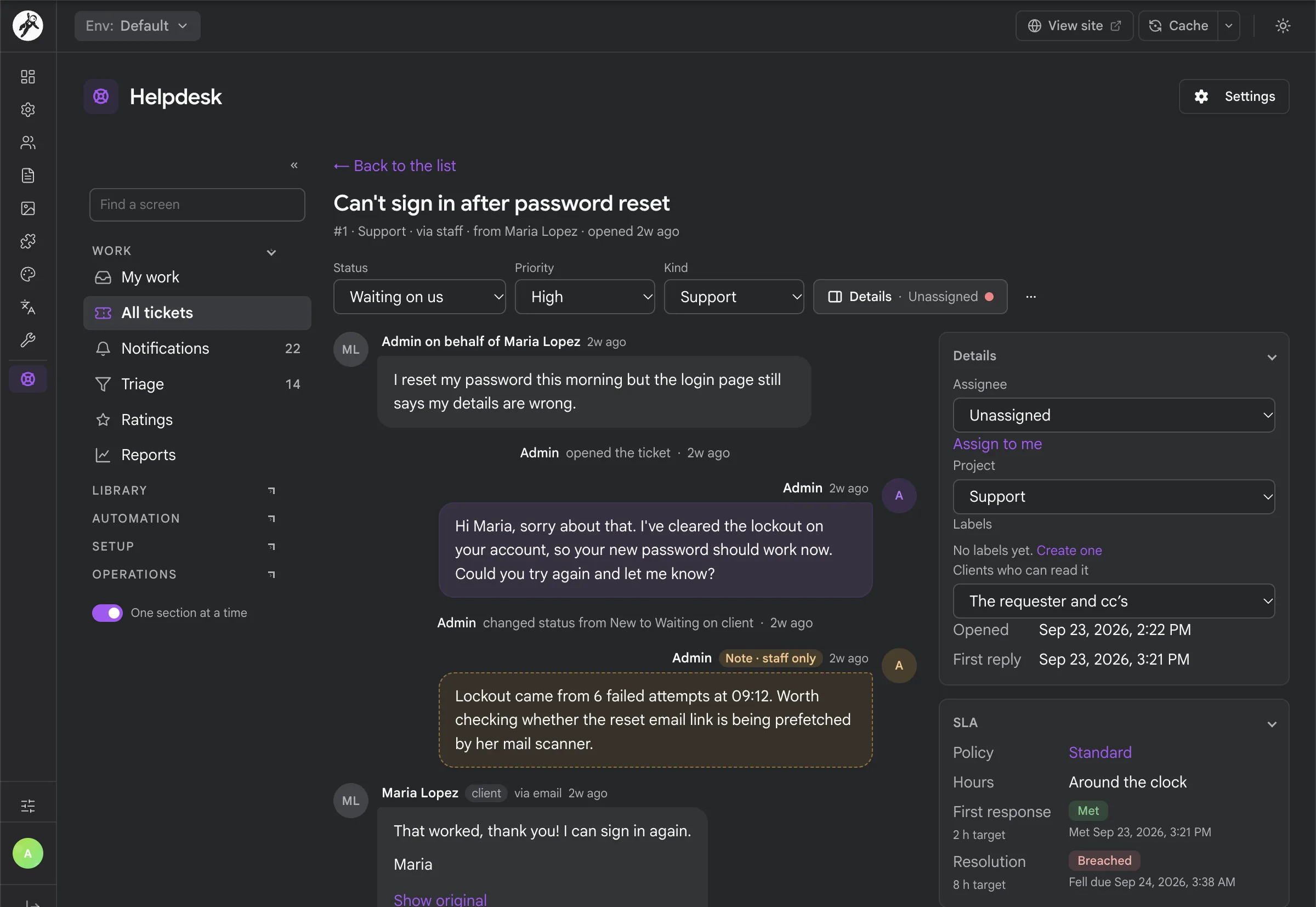Toggle the One section at a time switch
Image resolution: width=1316 pixels, height=907 pixels.
click(x=107, y=613)
